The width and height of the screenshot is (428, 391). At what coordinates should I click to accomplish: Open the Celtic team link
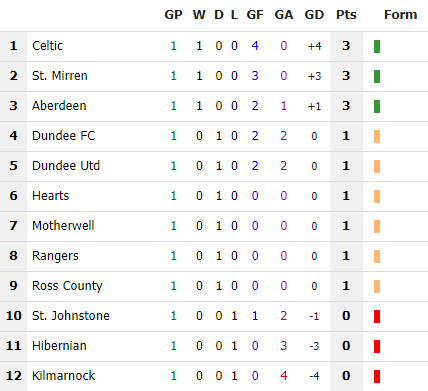(47, 46)
